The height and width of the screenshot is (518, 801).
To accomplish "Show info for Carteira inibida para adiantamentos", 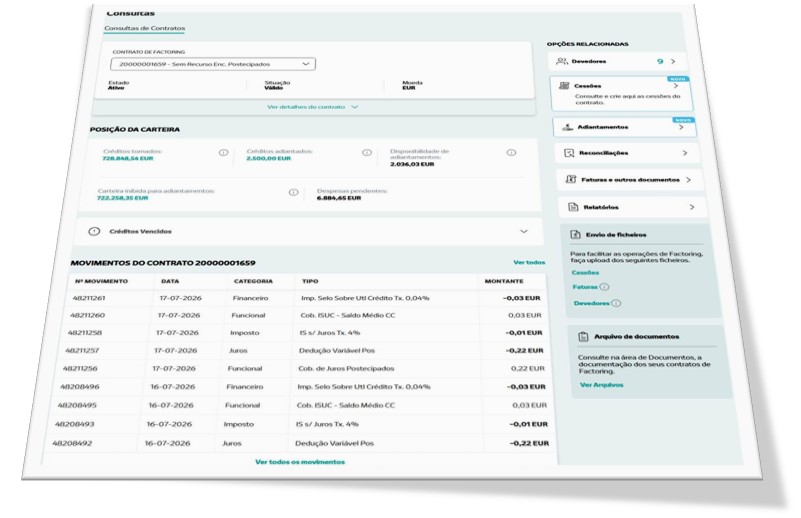I will pyautogui.click(x=293, y=193).
